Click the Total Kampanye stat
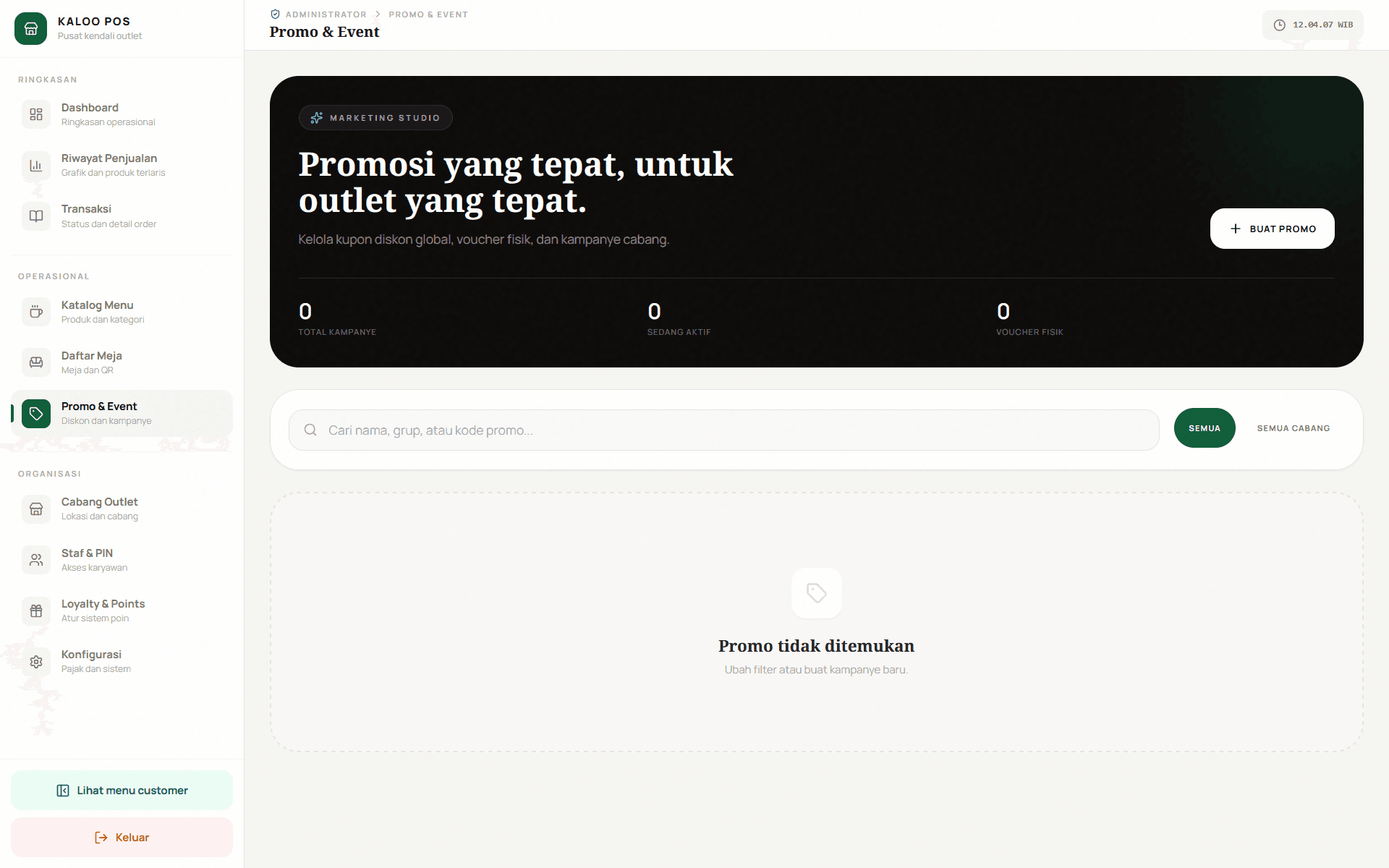 (337, 319)
